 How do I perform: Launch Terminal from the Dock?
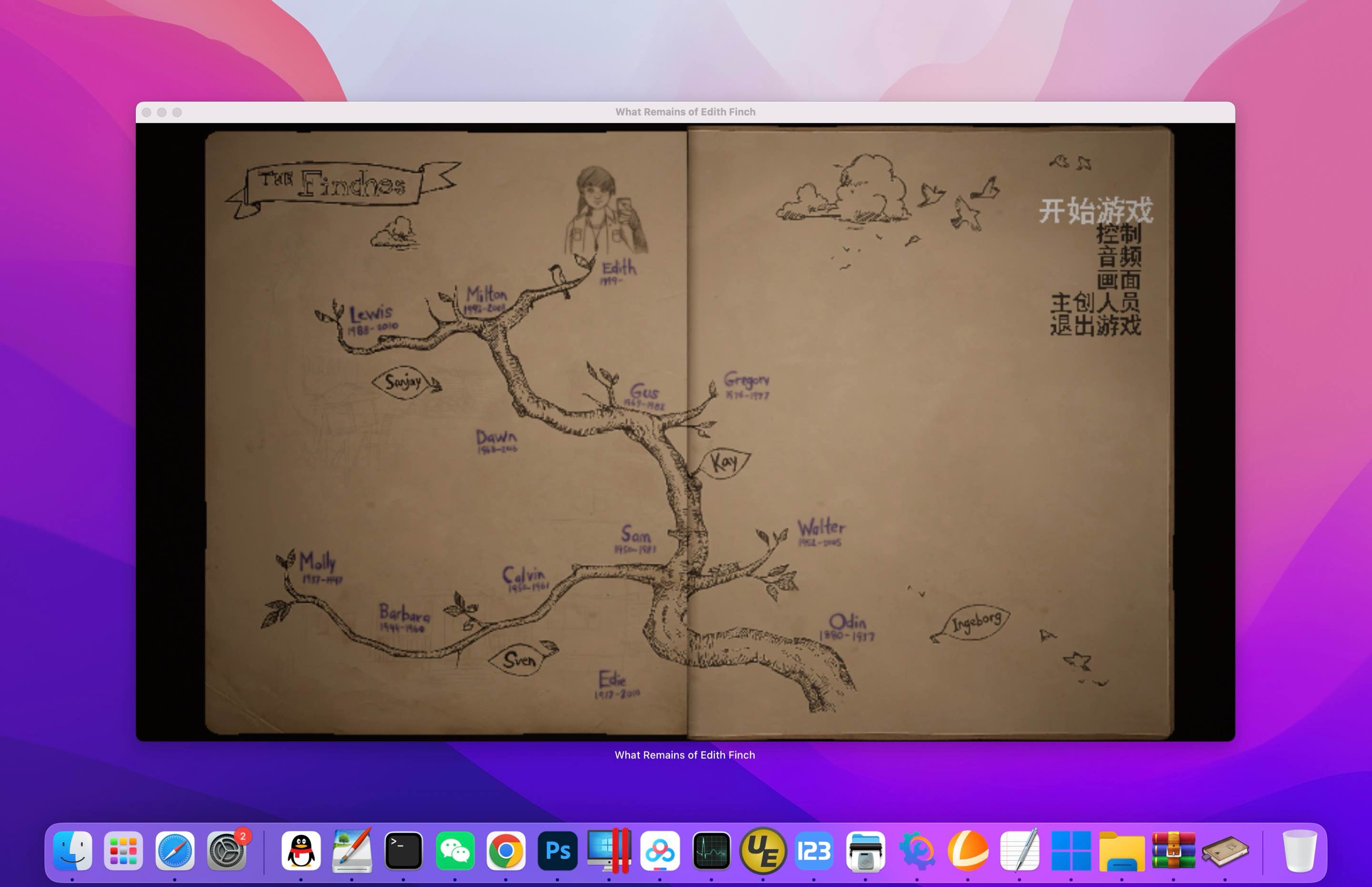pyautogui.click(x=403, y=850)
